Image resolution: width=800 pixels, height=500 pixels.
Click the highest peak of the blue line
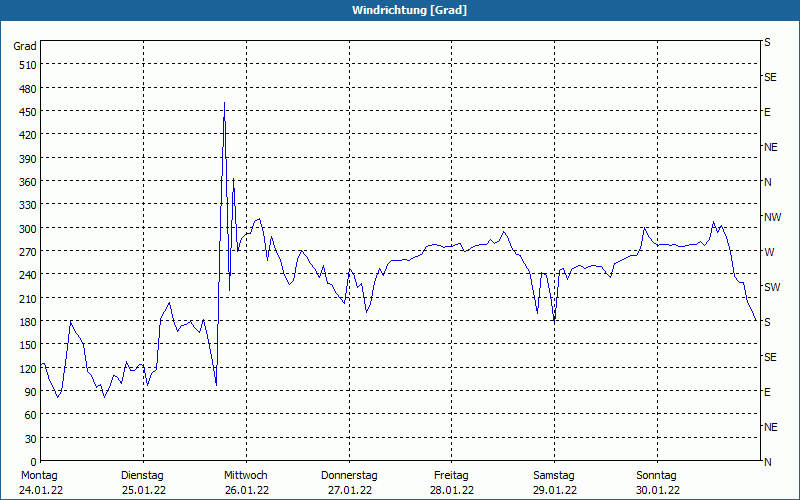pos(224,103)
